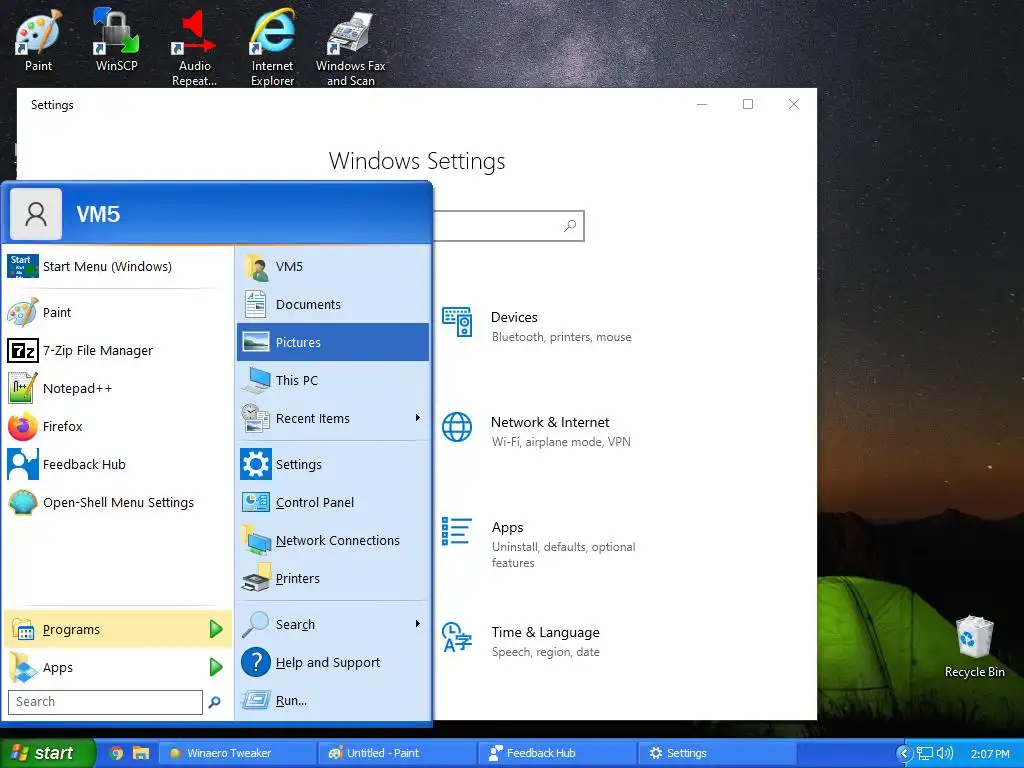Open Settings gear in start menu
1024x768 pixels.
coord(333,464)
